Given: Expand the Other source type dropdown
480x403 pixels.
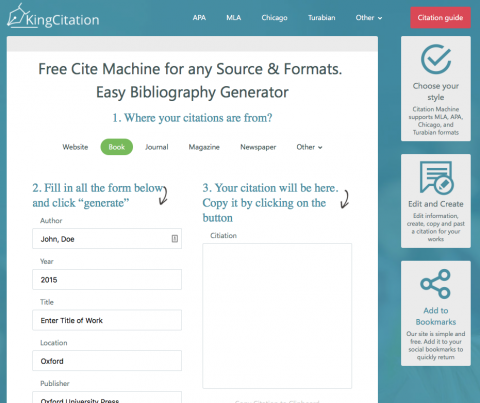Looking at the screenshot, I should [309, 147].
